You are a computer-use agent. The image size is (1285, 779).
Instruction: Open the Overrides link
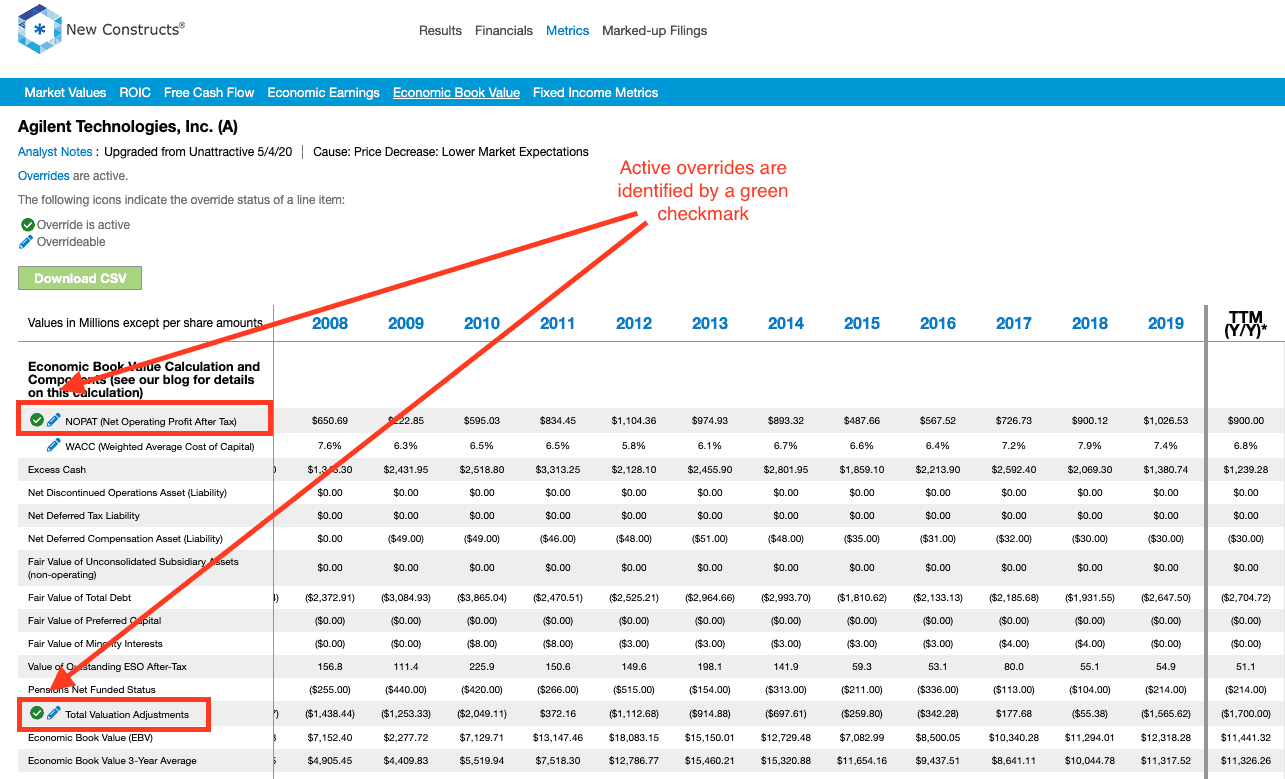(44, 176)
